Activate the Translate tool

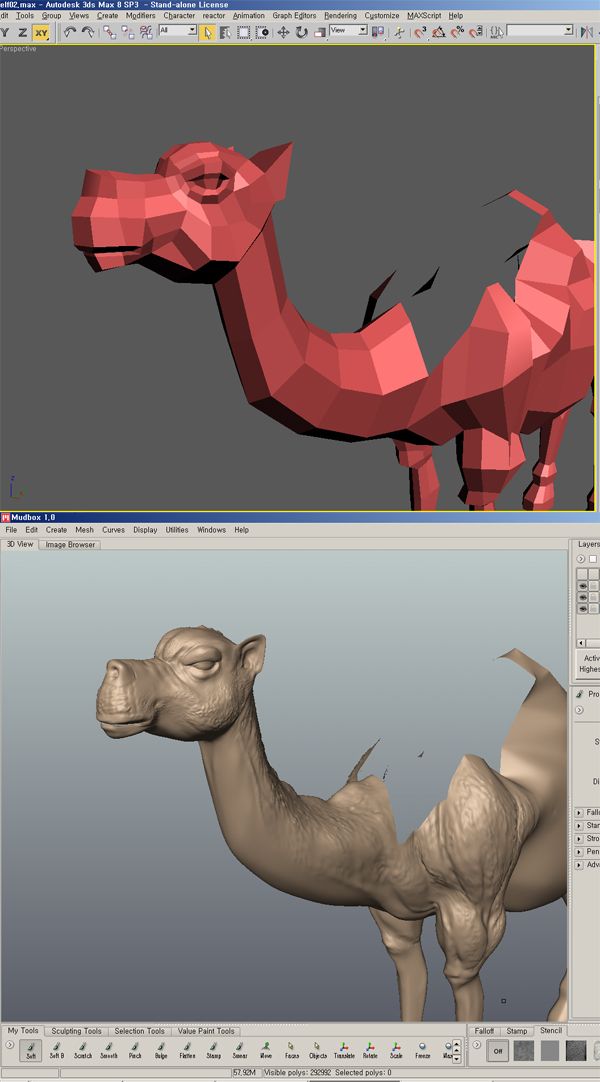tap(344, 1050)
